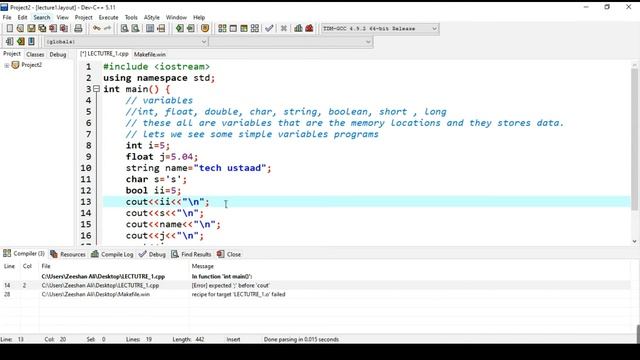Click the Save All toolbar icon
Image resolution: width=640 pixels, height=360 pixels.
click(42, 28)
